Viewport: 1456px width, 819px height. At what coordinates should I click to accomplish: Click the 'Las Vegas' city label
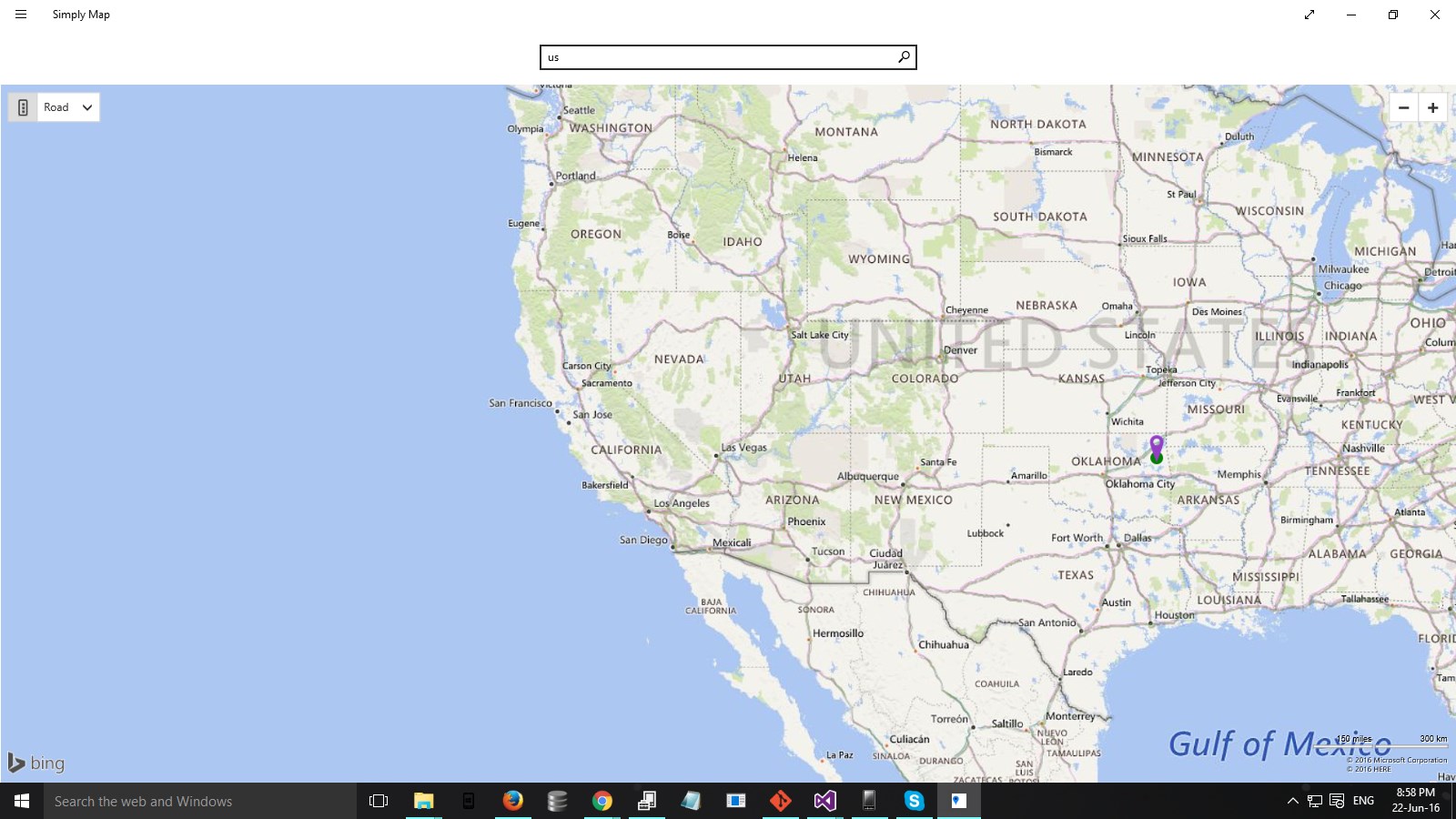(x=743, y=448)
